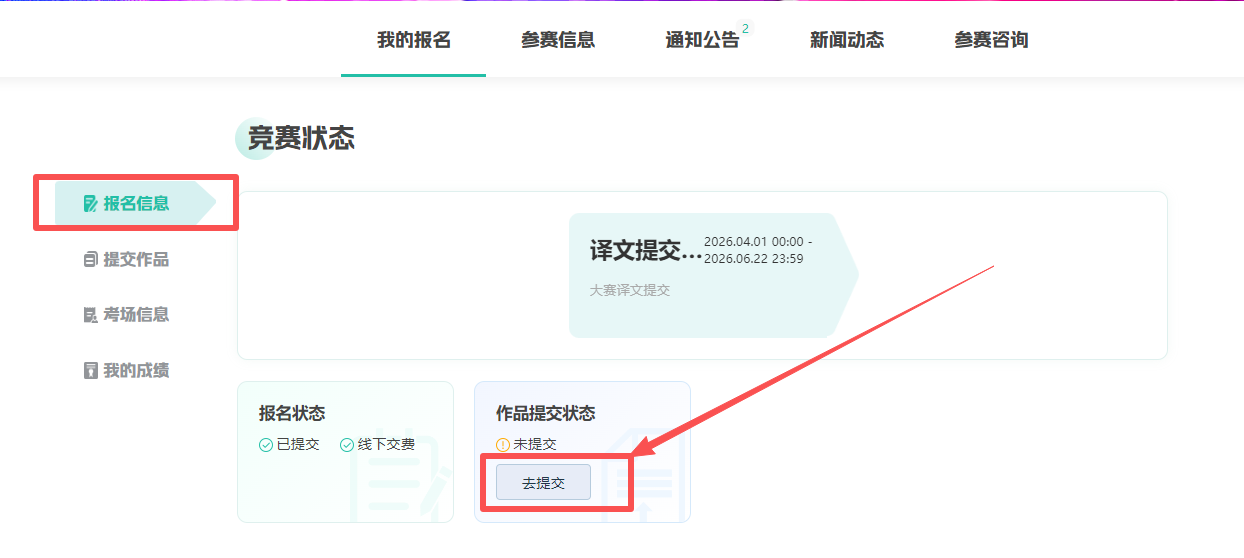This screenshot has width=1244, height=558.
Task: Switch to the 我的报名 tab
Action: (413, 40)
